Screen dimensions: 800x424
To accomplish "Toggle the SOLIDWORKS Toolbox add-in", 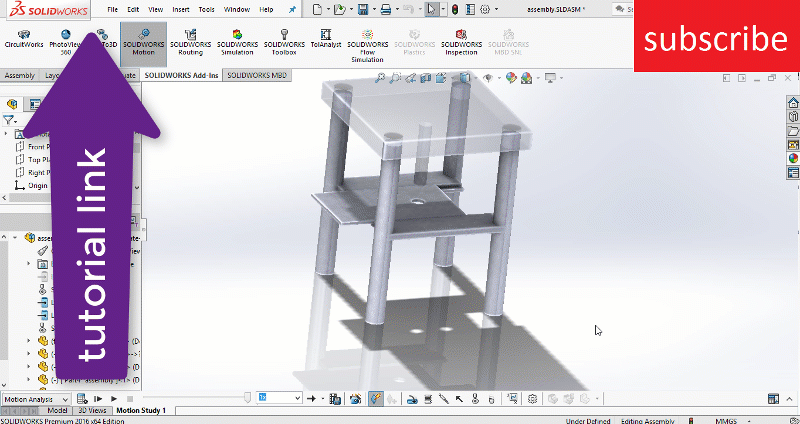I will pyautogui.click(x=284, y=43).
